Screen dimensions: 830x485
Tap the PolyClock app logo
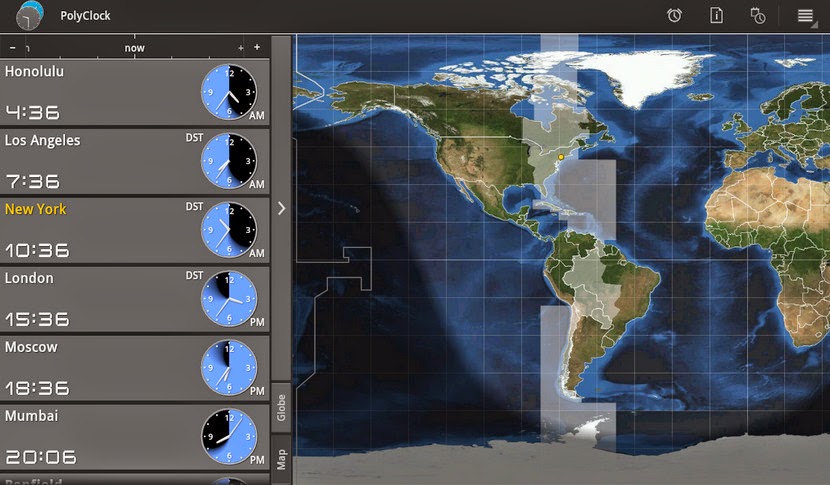(29, 15)
